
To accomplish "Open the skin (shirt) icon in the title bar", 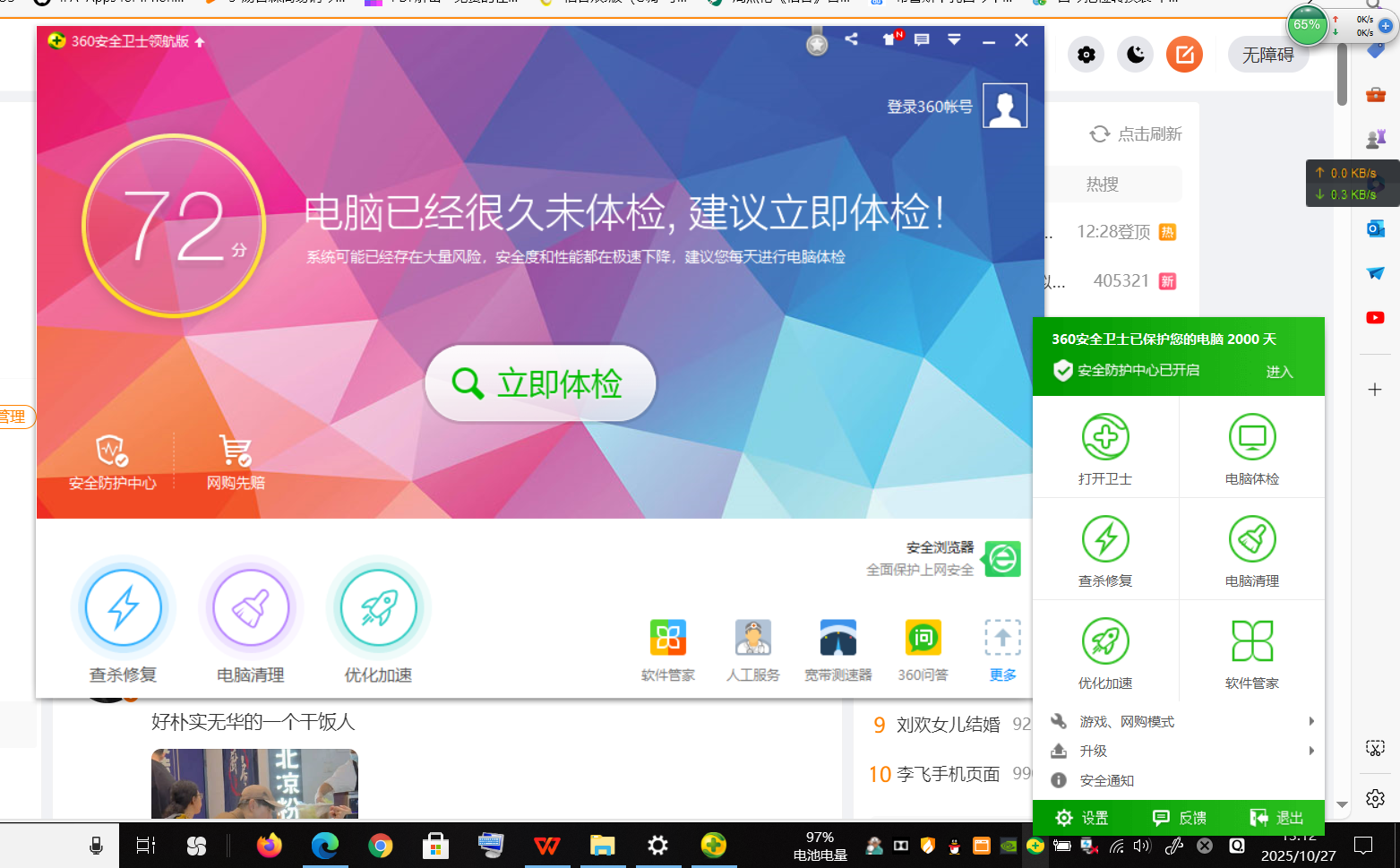I will pyautogui.click(x=889, y=39).
